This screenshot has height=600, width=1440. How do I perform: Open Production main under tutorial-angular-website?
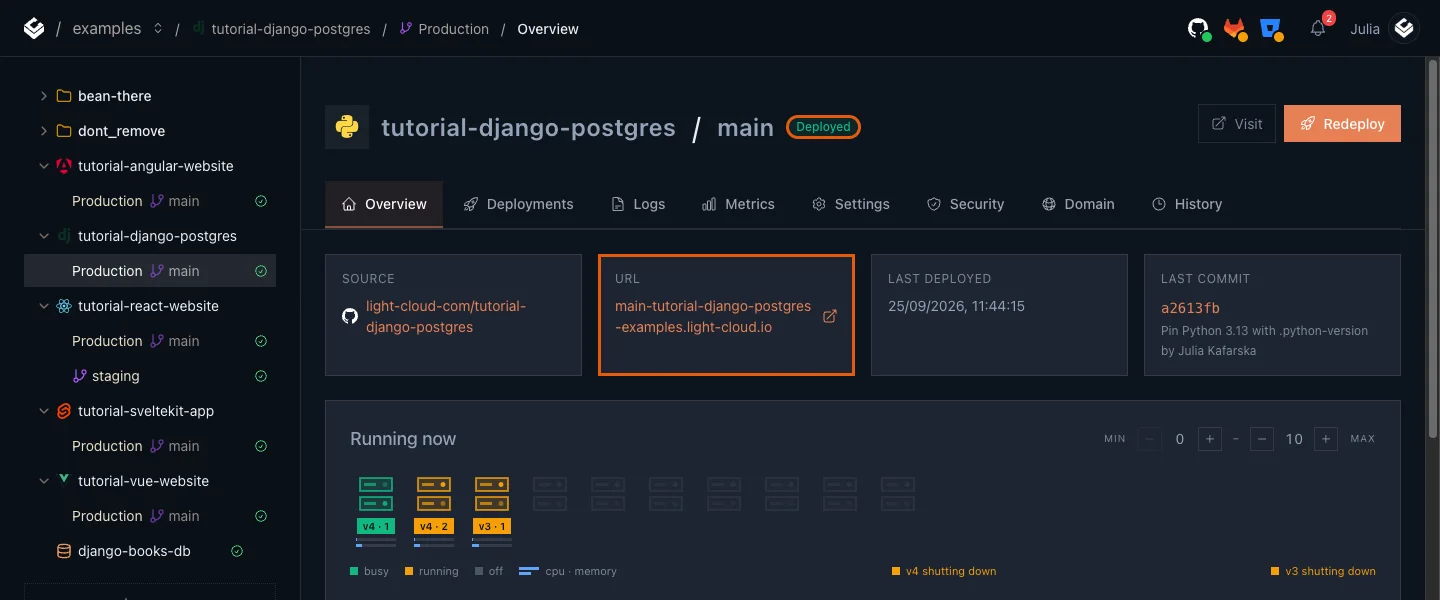click(x=150, y=201)
